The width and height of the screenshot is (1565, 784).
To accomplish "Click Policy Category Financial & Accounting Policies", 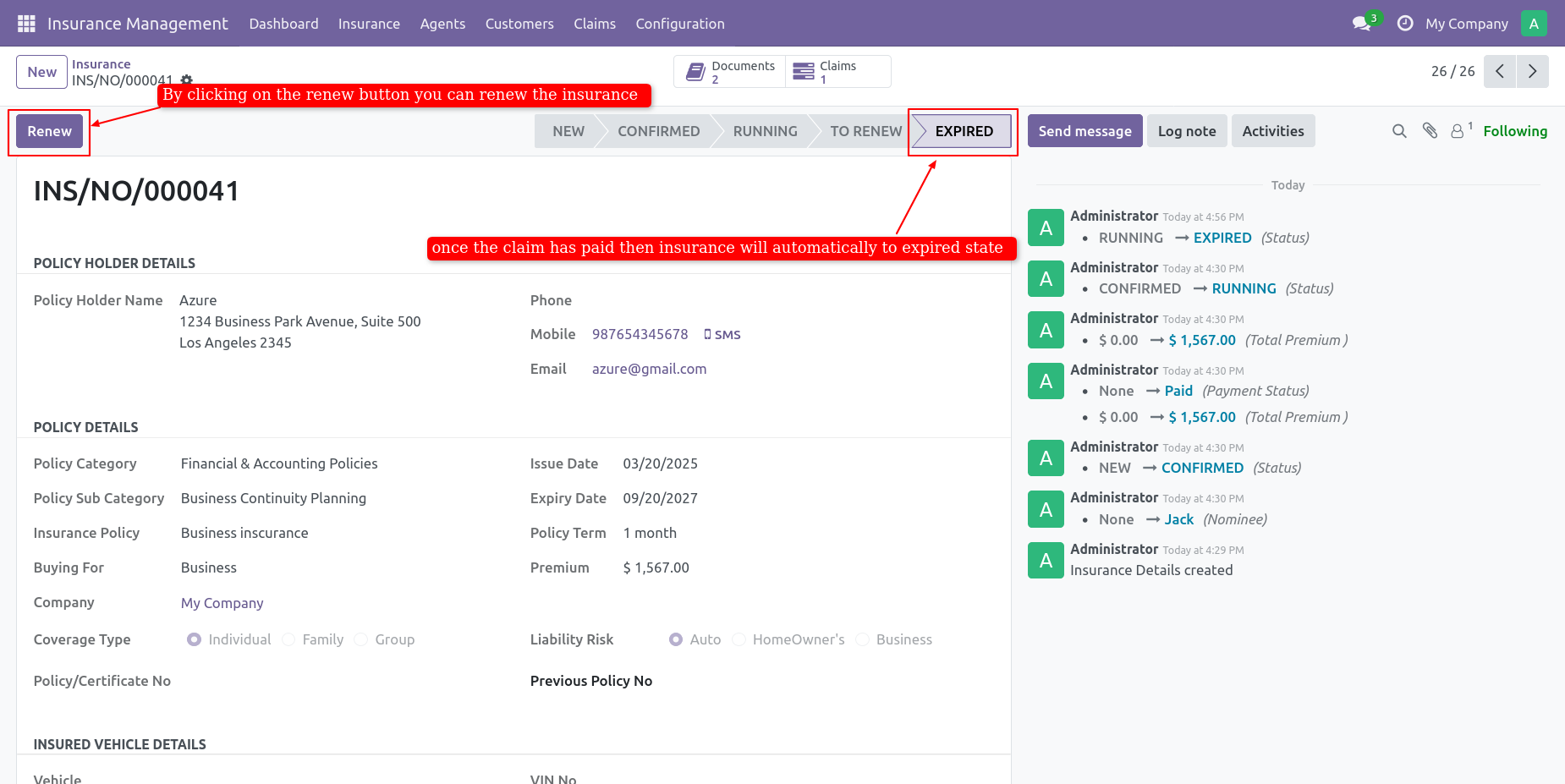I will pos(279,463).
